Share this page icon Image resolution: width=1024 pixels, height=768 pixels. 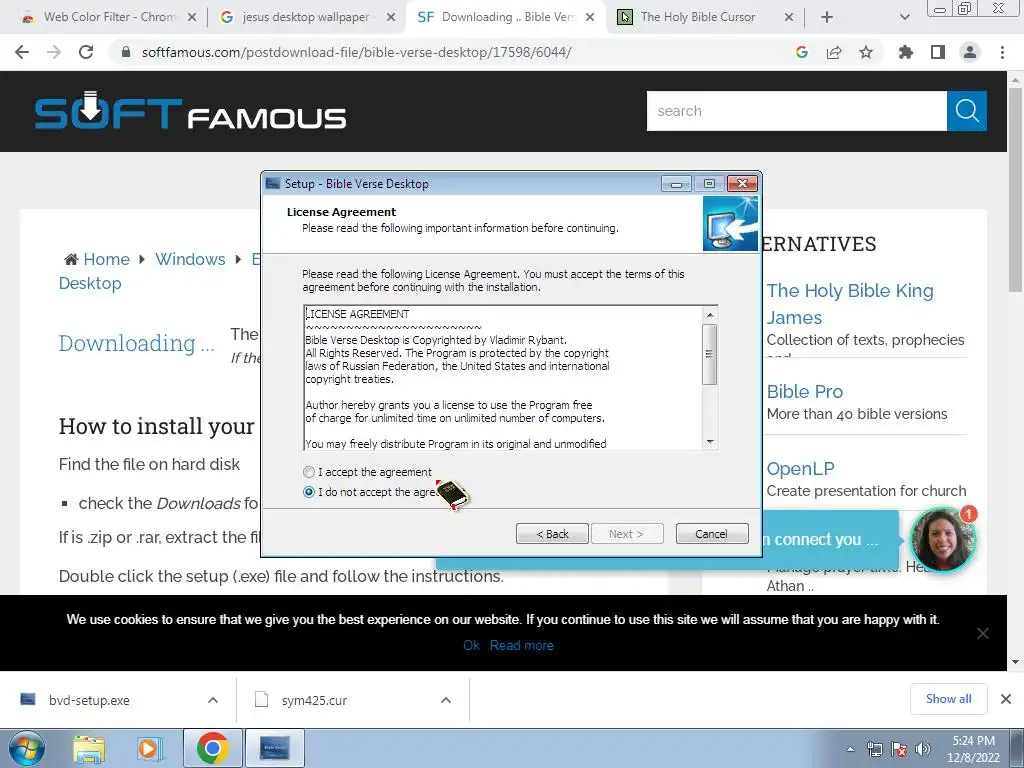click(x=834, y=52)
